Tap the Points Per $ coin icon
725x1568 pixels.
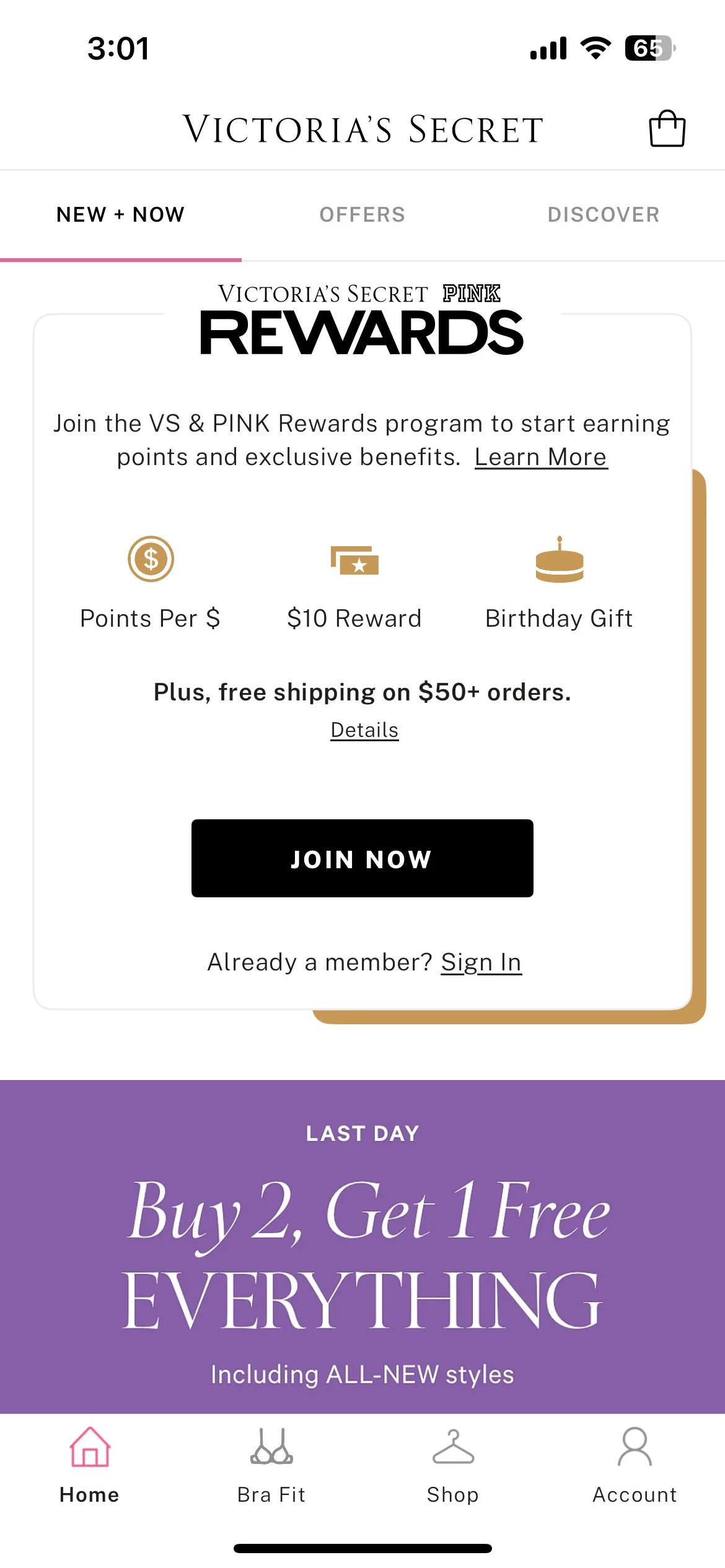[x=151, y=559]
